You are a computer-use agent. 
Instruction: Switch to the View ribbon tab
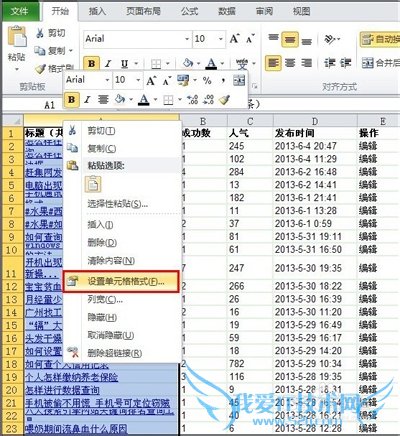301,11
